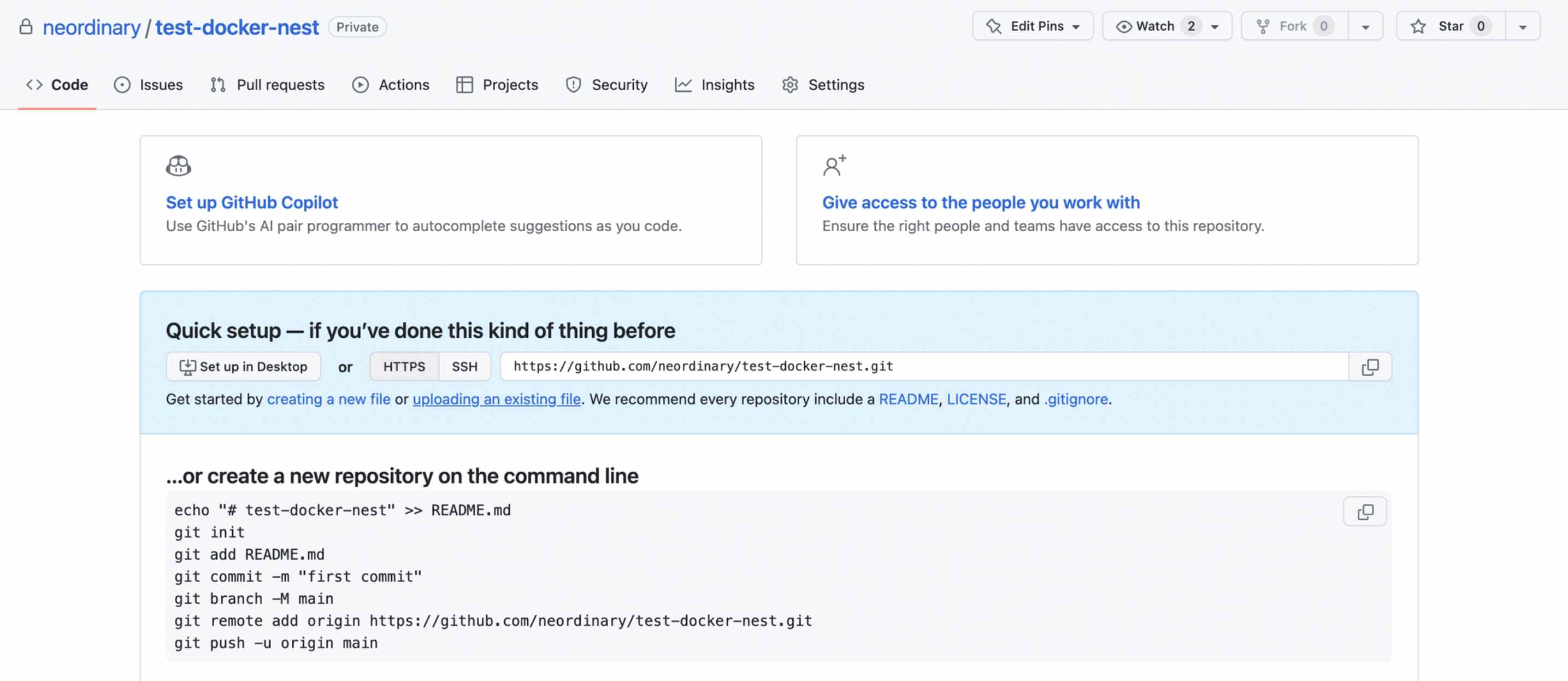This screenshot has width=1568, height=681.
Task: Click the pin icon in Edit Pins
Action: pyautogui.click(x=993, y=26)
